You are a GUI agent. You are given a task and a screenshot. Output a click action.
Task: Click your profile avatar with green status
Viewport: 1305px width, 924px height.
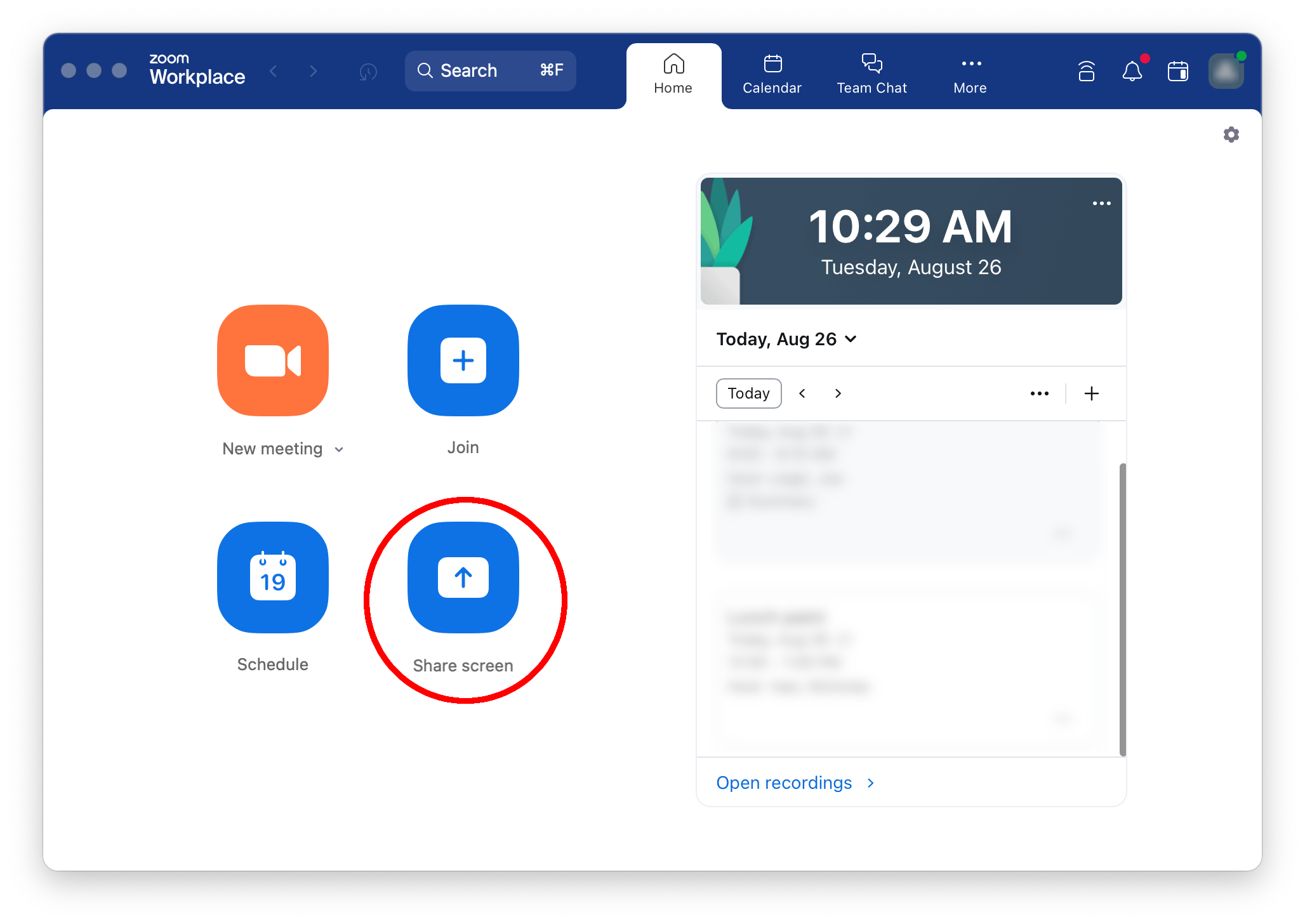point(1225,71)
